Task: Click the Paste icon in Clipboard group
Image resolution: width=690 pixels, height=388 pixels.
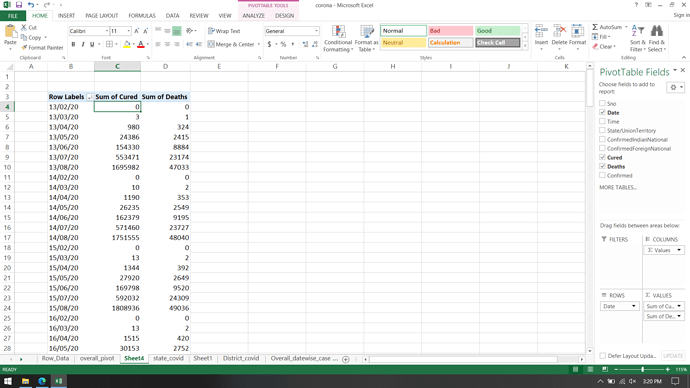Action: coord(10,32)
